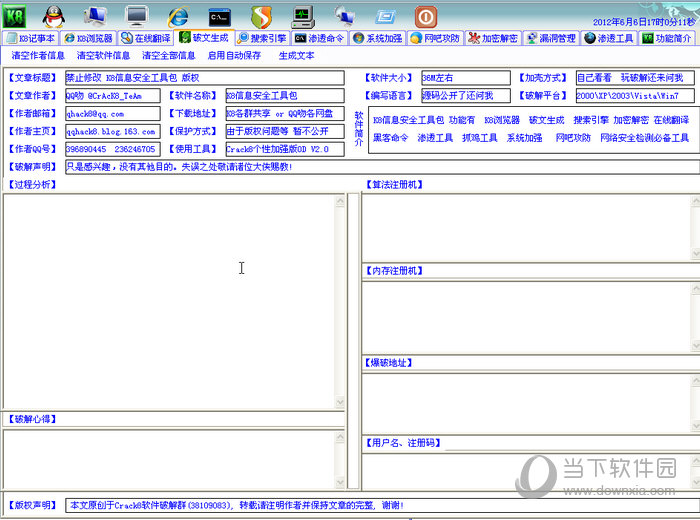700x520 pixels.
Task: Click the system monitor icon
Action: 303,17
